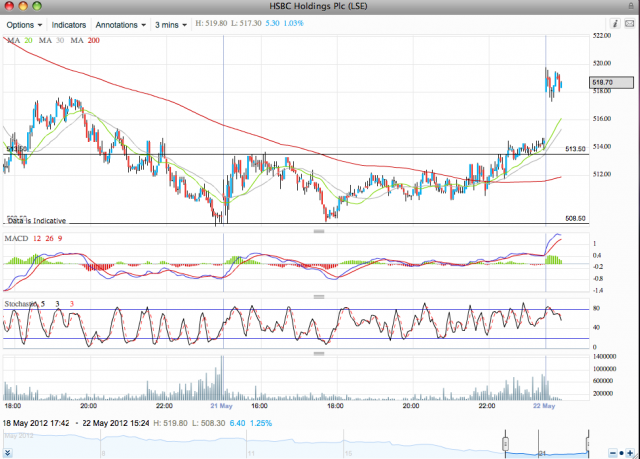
Task: Grab the resize grip above volume panel
Action: [x=319, y=353]
